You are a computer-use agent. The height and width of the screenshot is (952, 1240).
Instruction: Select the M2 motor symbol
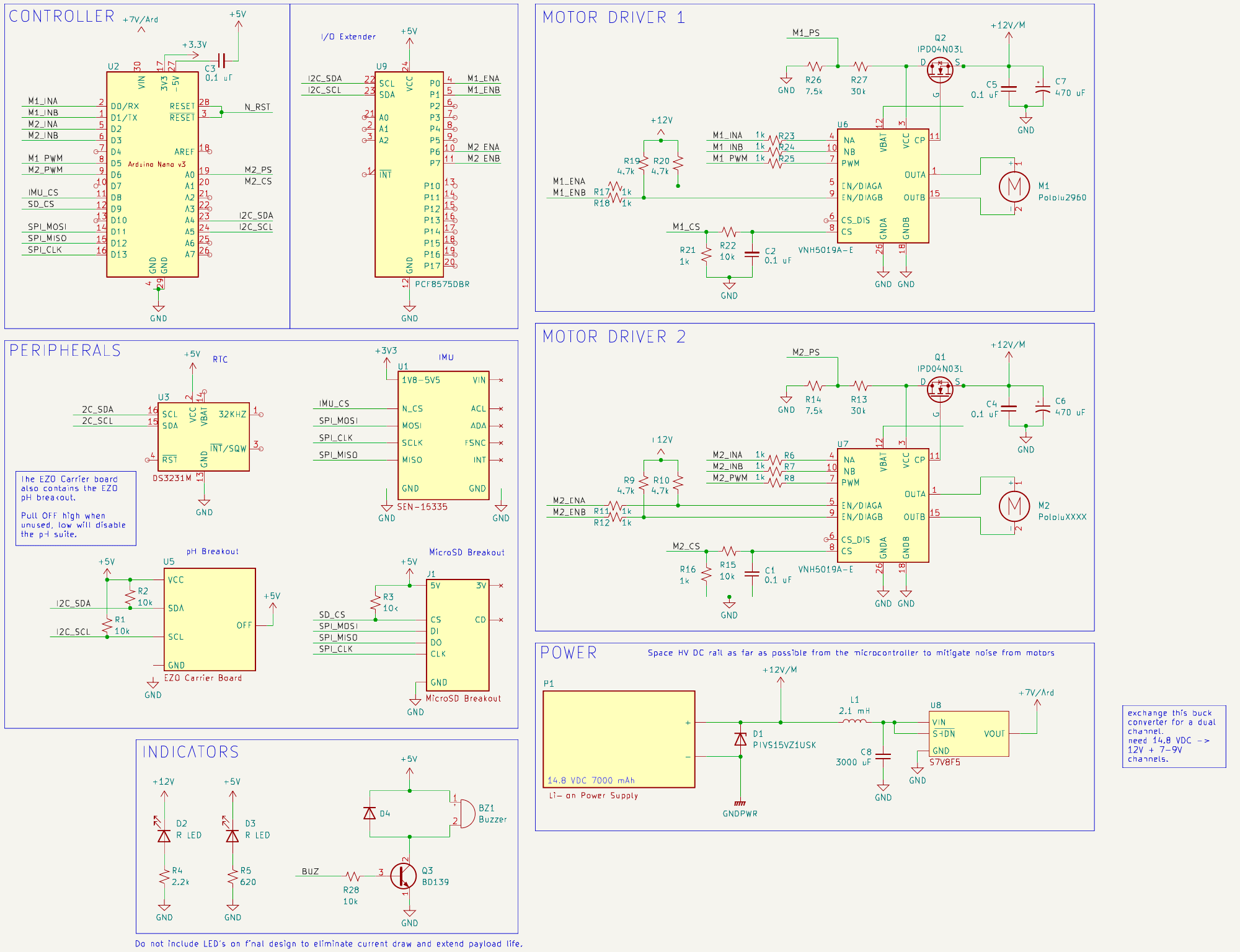pyautogui.click(x=1014, y=506)
